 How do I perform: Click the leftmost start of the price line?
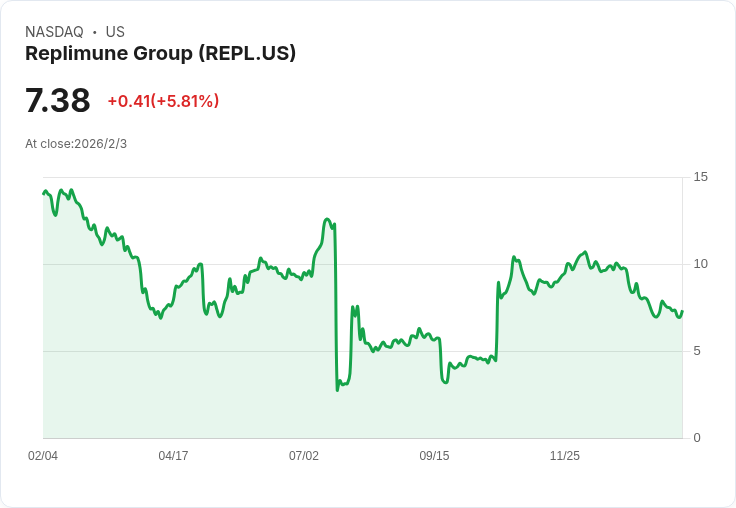point(44,193)
